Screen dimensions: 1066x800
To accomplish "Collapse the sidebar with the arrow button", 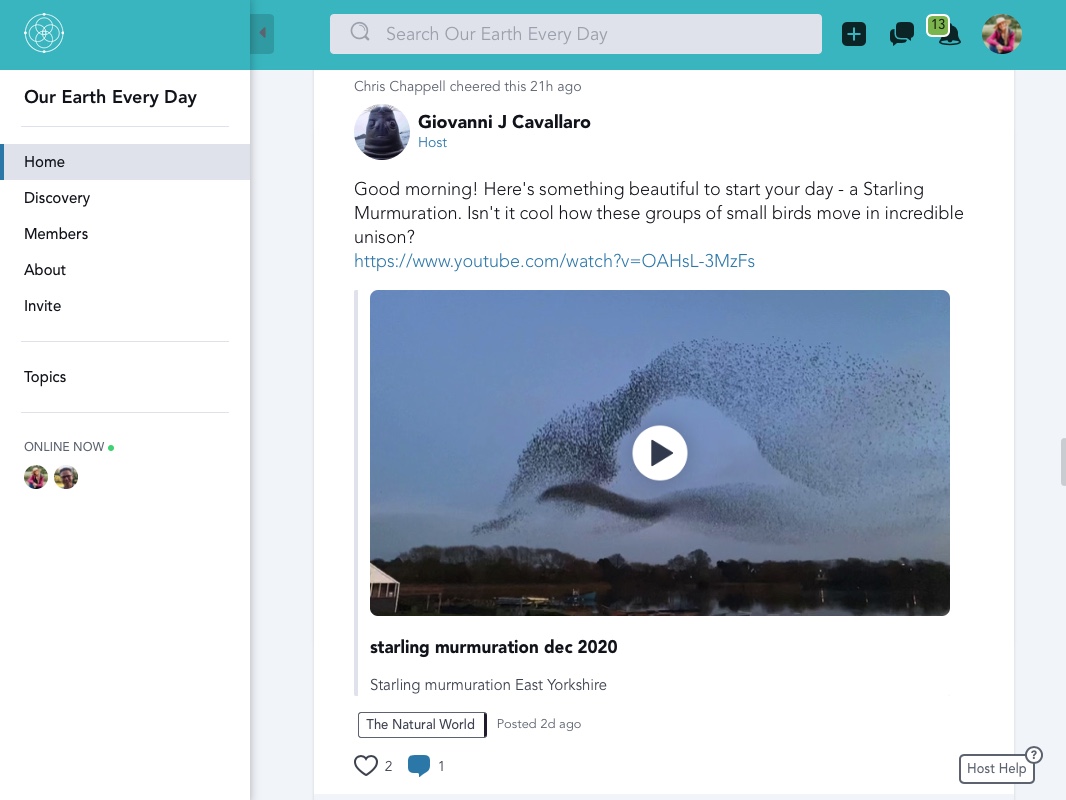I will 262,33.
